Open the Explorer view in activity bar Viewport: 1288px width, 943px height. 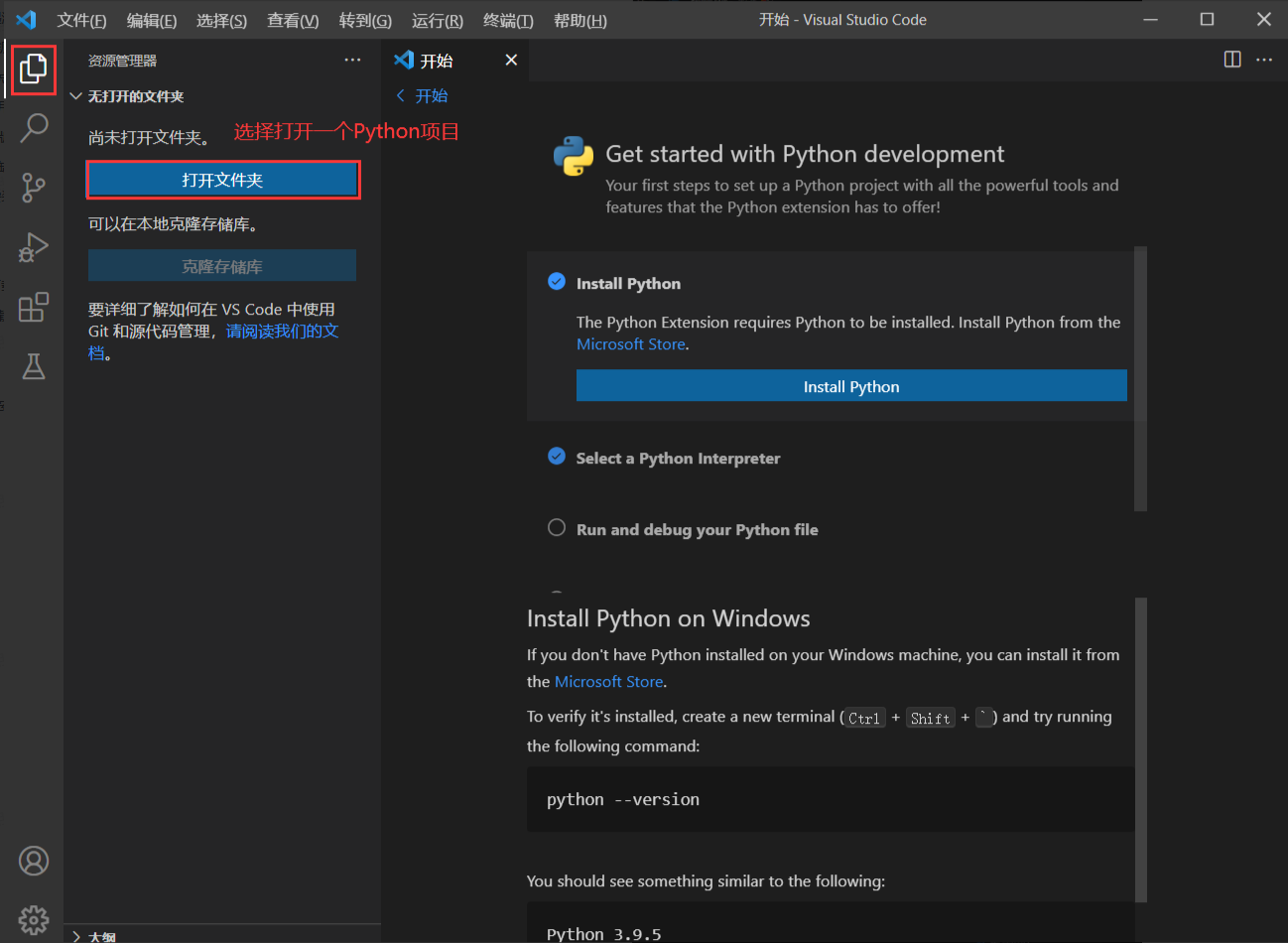tap(34, 68)
